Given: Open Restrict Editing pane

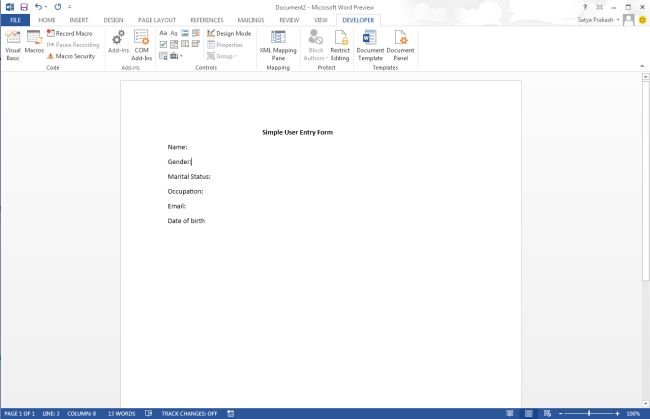Looking at the screenshot, I should 340,46.
